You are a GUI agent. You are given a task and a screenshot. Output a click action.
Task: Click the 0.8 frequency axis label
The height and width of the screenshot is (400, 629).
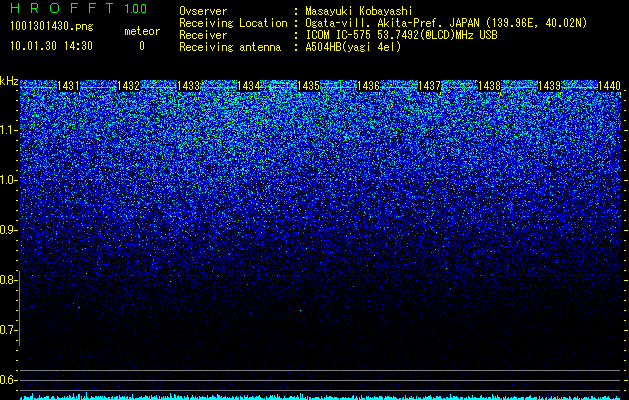tap(8, 280)
